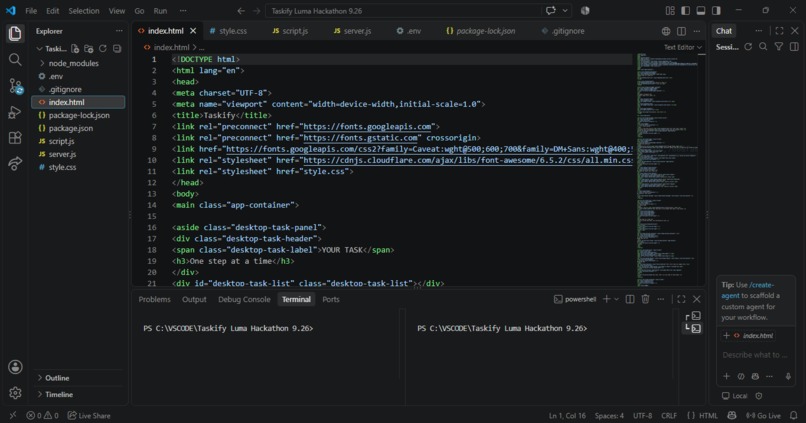Open editor more actions ellipsis
806x423 pixels.
coord(697,31)
